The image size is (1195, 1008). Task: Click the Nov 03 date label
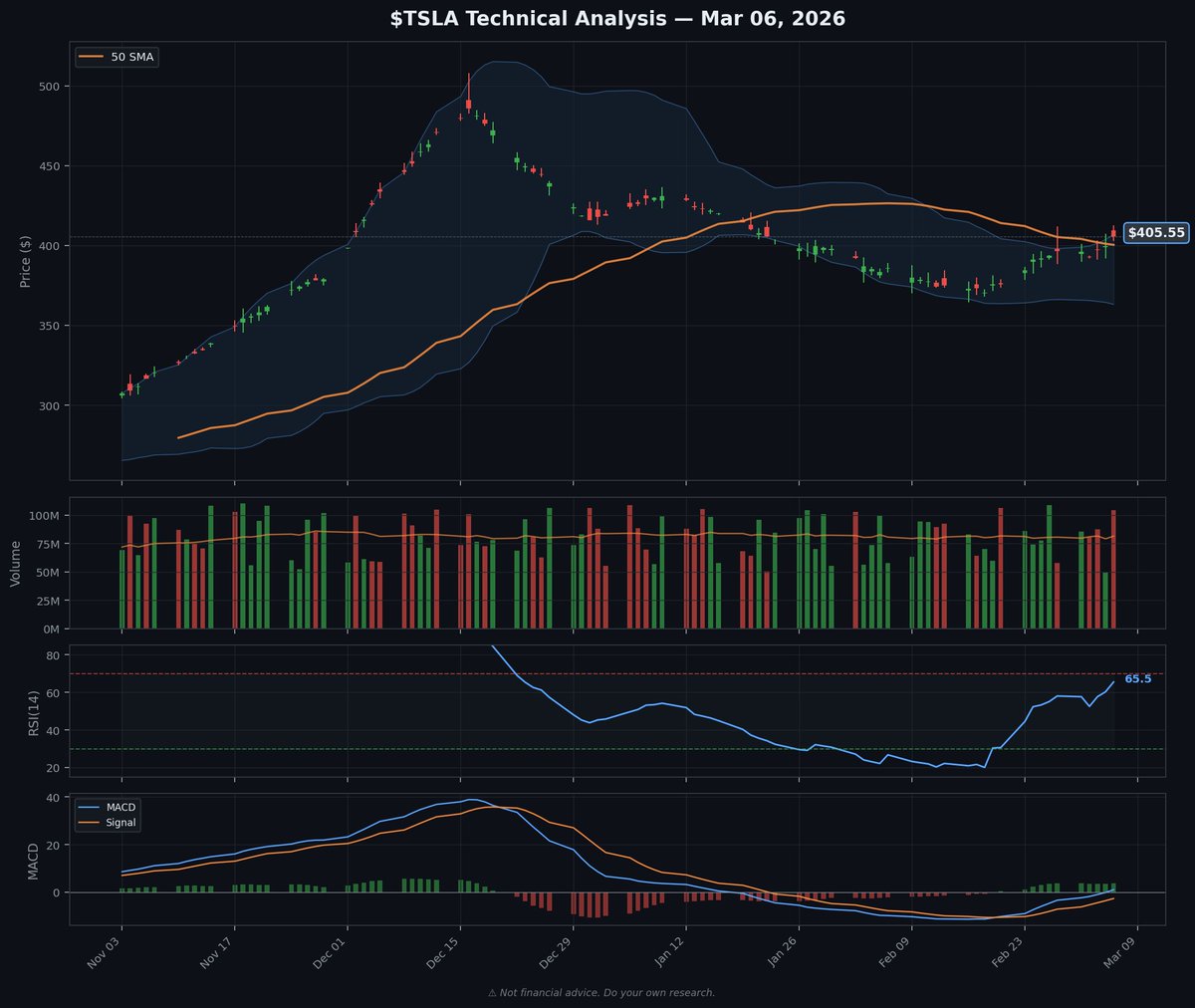104,955
